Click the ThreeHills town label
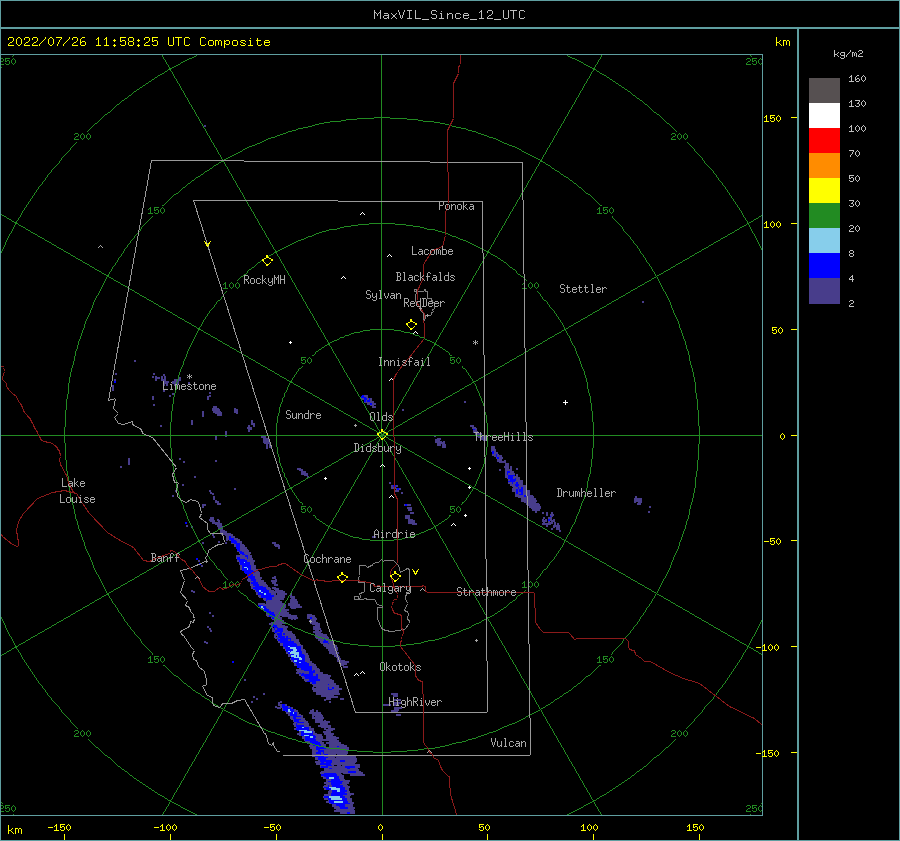 (503, 437)
